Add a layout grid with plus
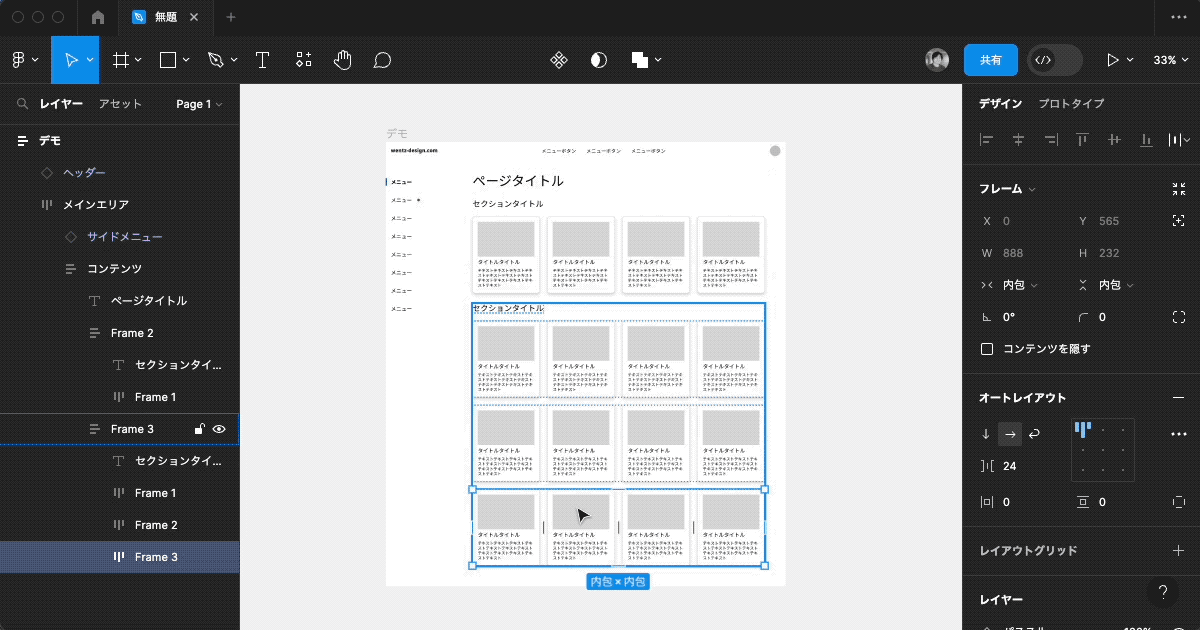The height and width of the screenshot is (630, 1200). [x=1178, y=550]
